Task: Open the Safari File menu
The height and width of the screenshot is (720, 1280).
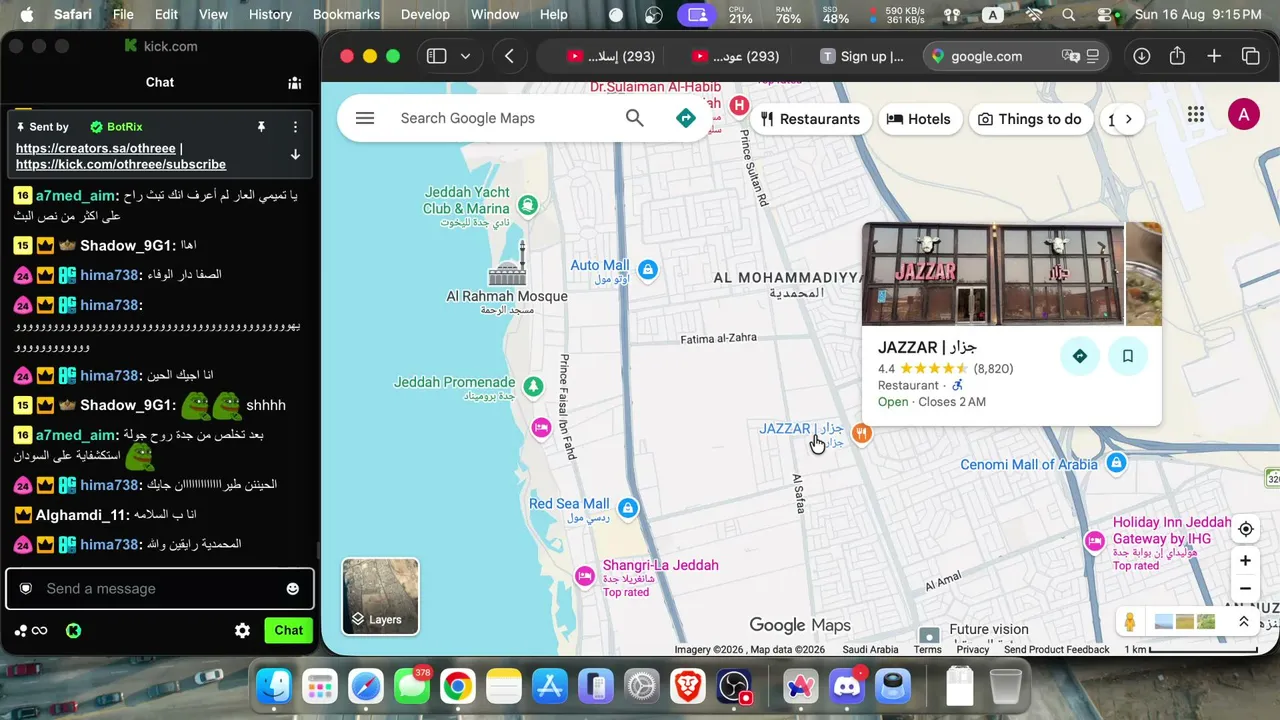Action: (123, 15)
